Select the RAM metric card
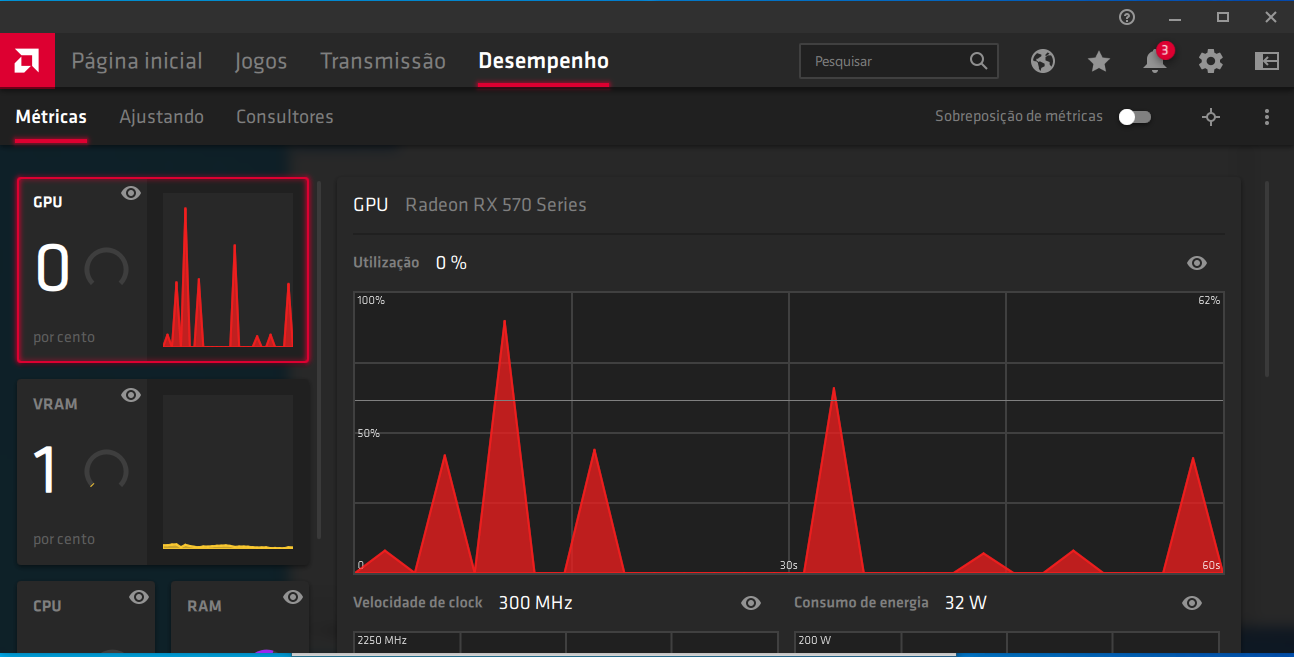Viewport: 1294px width, 657px height. pyautogui.click(x=240, y=618)
